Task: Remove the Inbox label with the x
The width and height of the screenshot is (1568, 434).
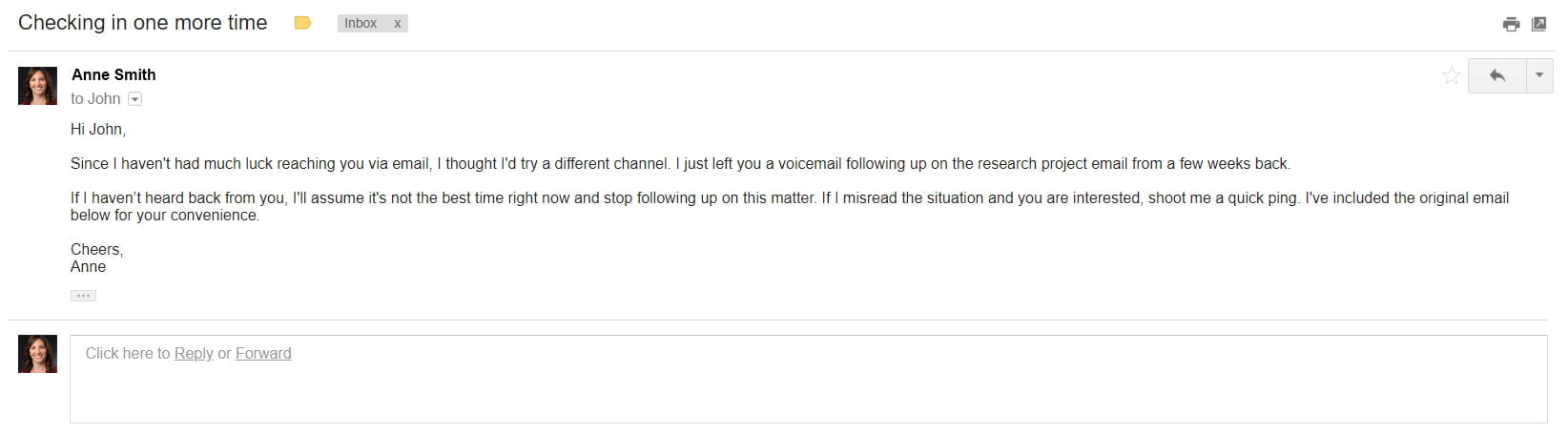Action: [x=397, y=23]
